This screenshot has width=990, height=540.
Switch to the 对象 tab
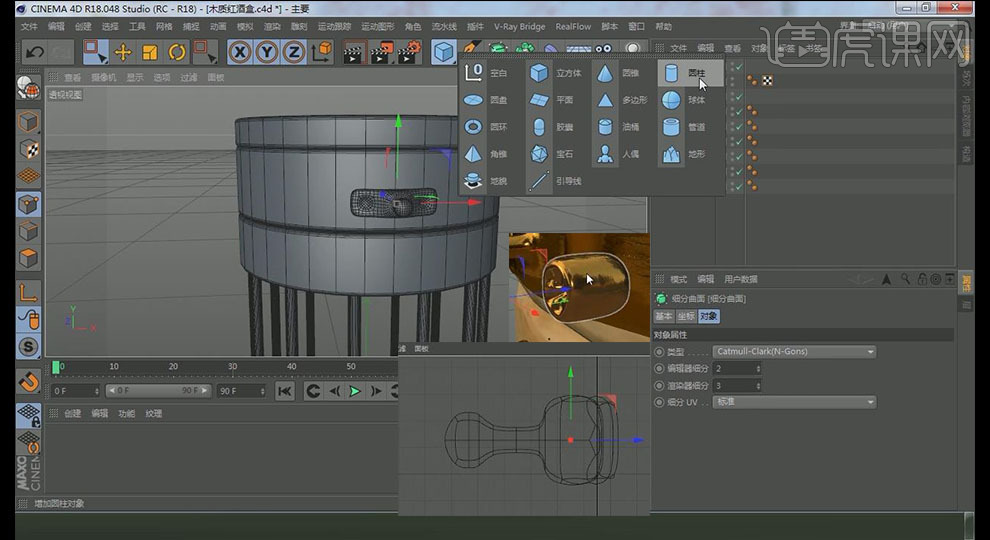coord(708,316)
